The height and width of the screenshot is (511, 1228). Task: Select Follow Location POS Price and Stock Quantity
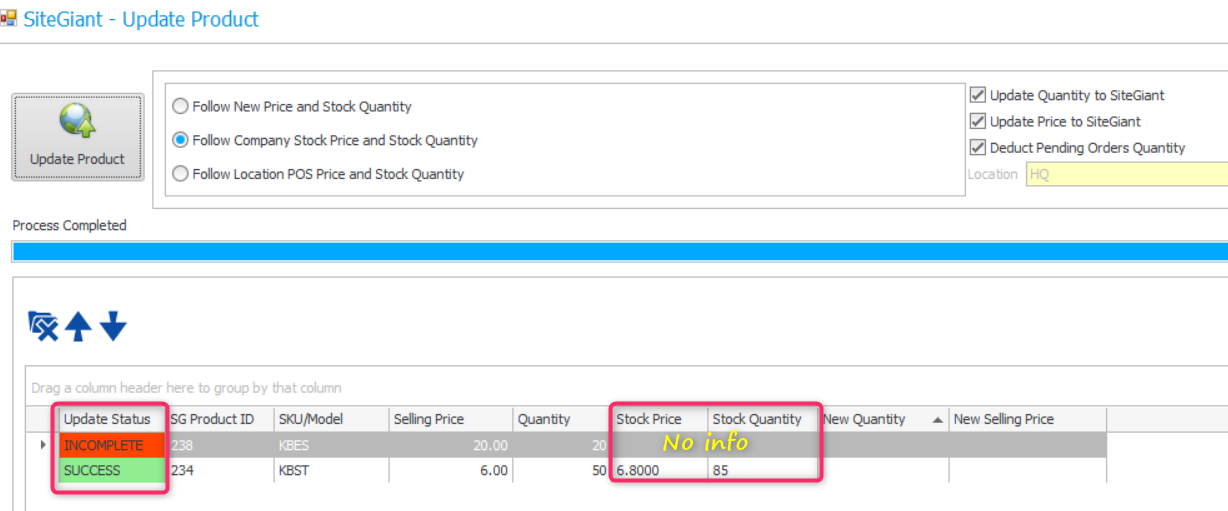click(x=318, y=174)
